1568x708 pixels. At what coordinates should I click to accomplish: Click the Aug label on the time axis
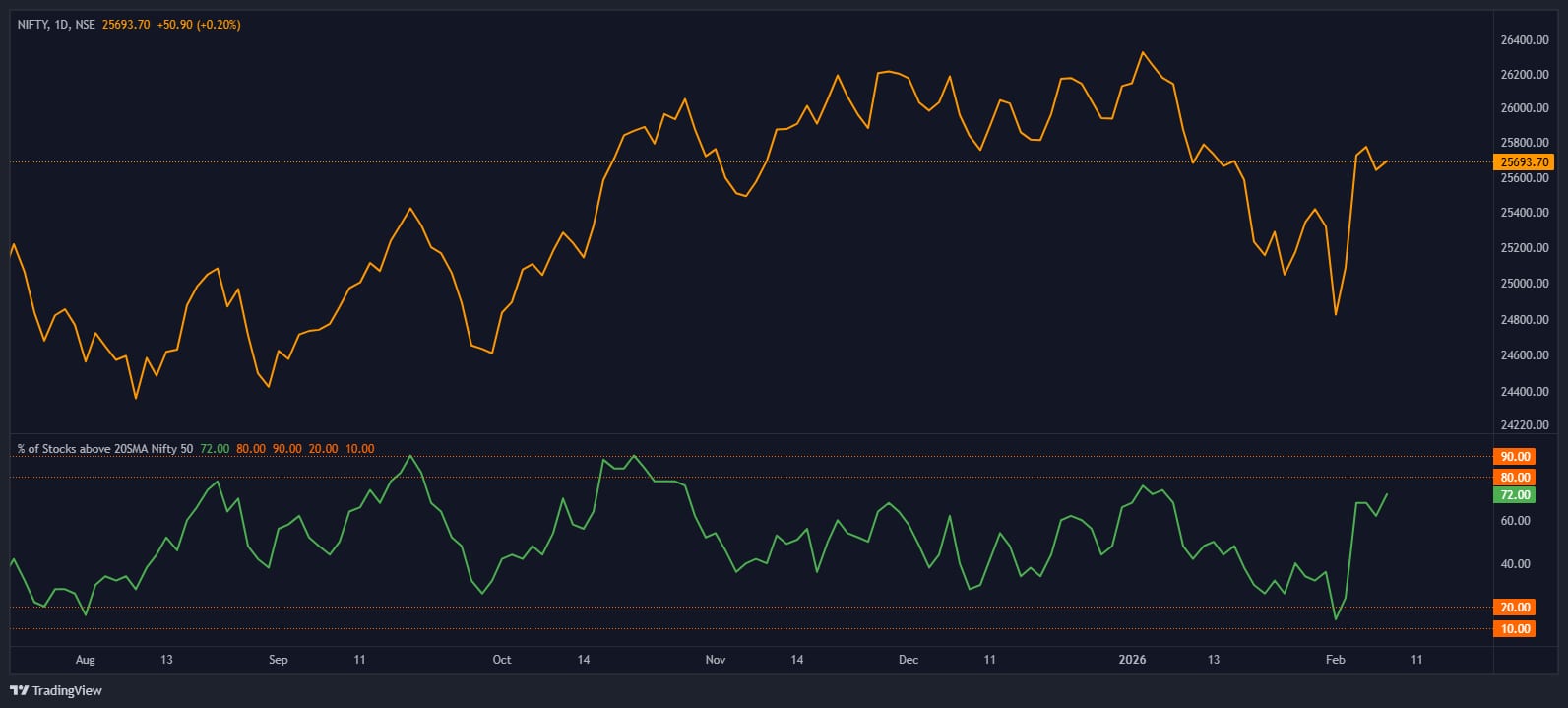[x=86, y=660]
